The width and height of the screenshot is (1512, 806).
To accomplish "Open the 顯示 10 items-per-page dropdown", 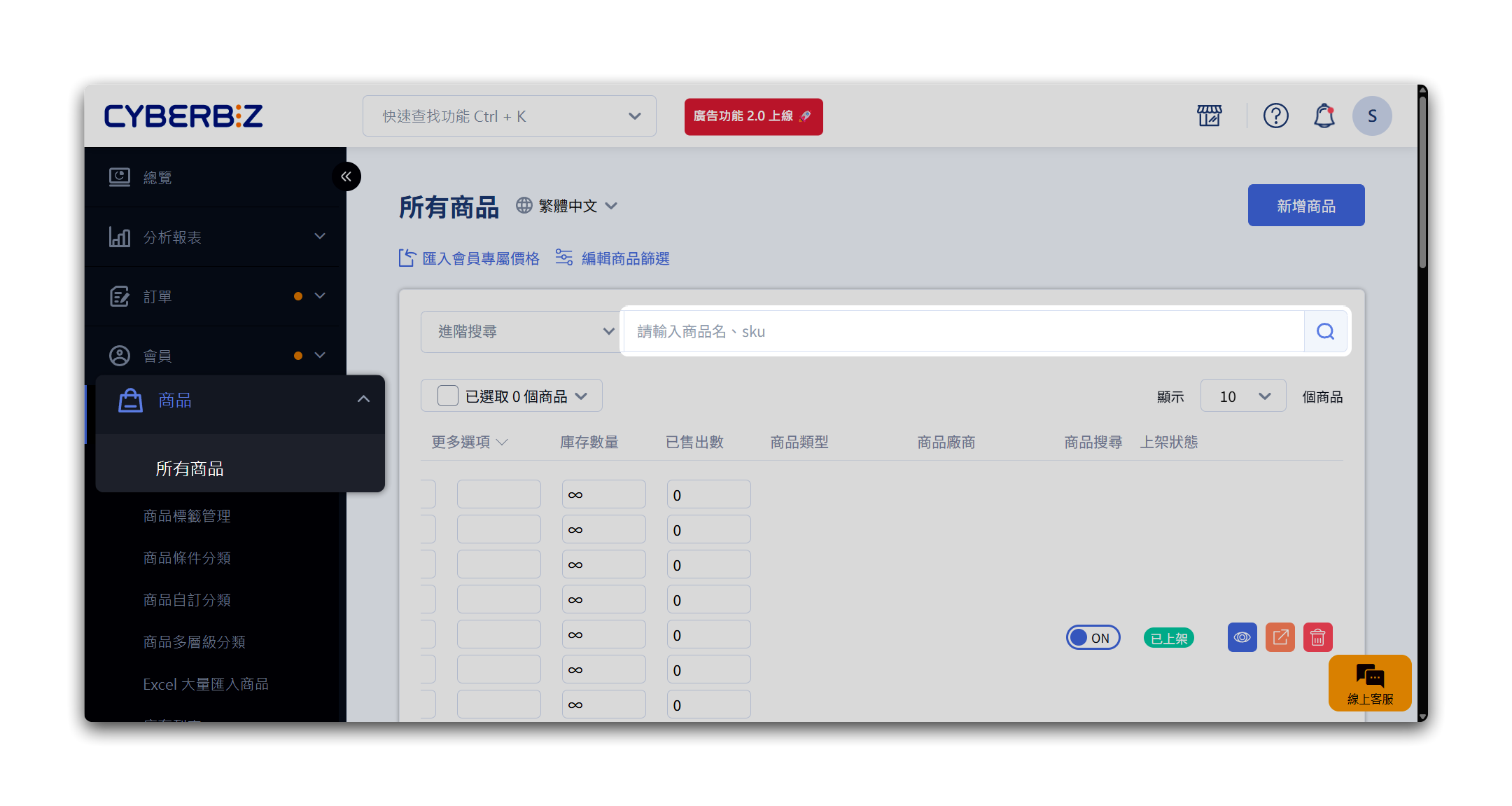I will click(1242, 396).
